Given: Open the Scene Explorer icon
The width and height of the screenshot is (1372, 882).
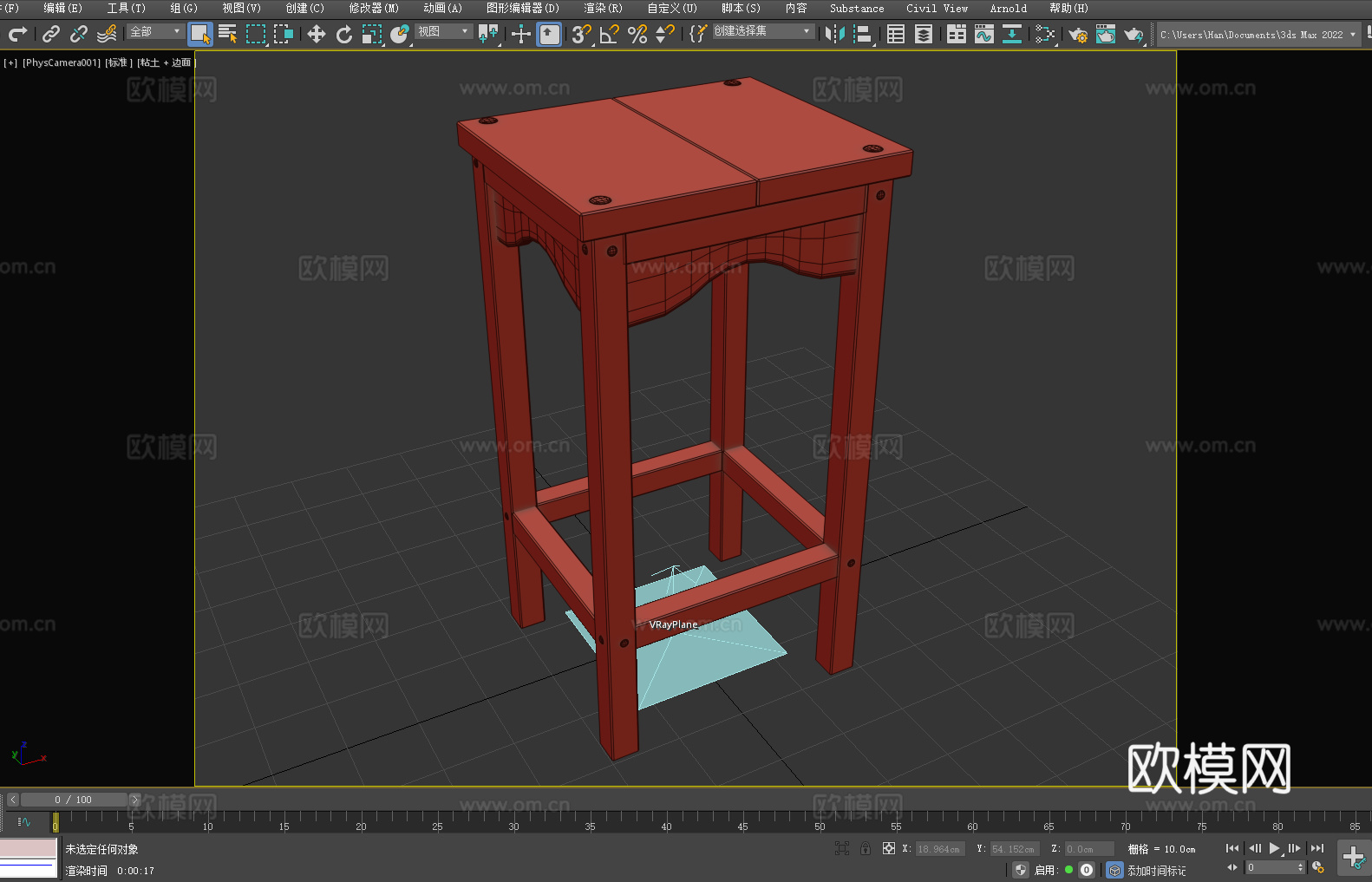Looking at the screenshot, I should coord(896,34).
